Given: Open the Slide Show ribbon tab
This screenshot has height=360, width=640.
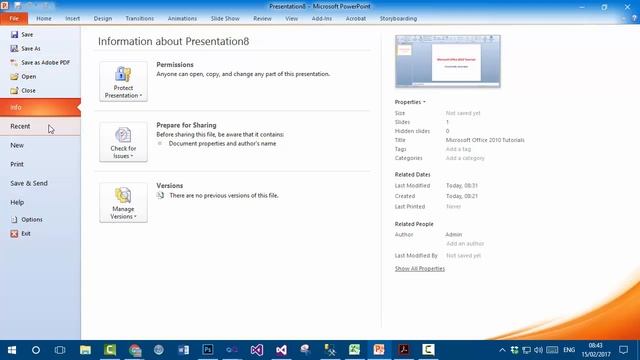Looking at the screenshot, I should tap(225, 19).
